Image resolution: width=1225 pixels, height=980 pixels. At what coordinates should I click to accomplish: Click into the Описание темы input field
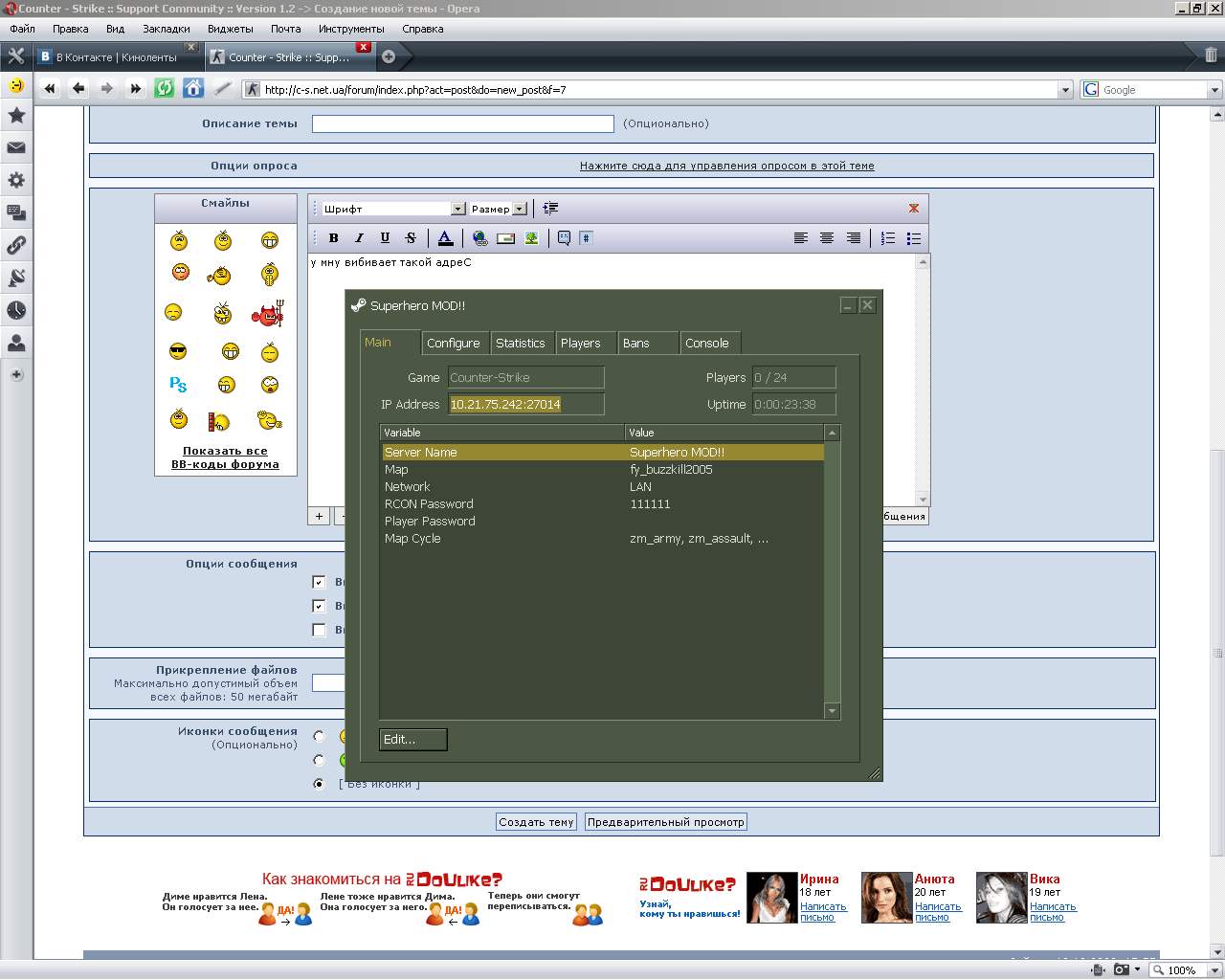coord(463,123)
